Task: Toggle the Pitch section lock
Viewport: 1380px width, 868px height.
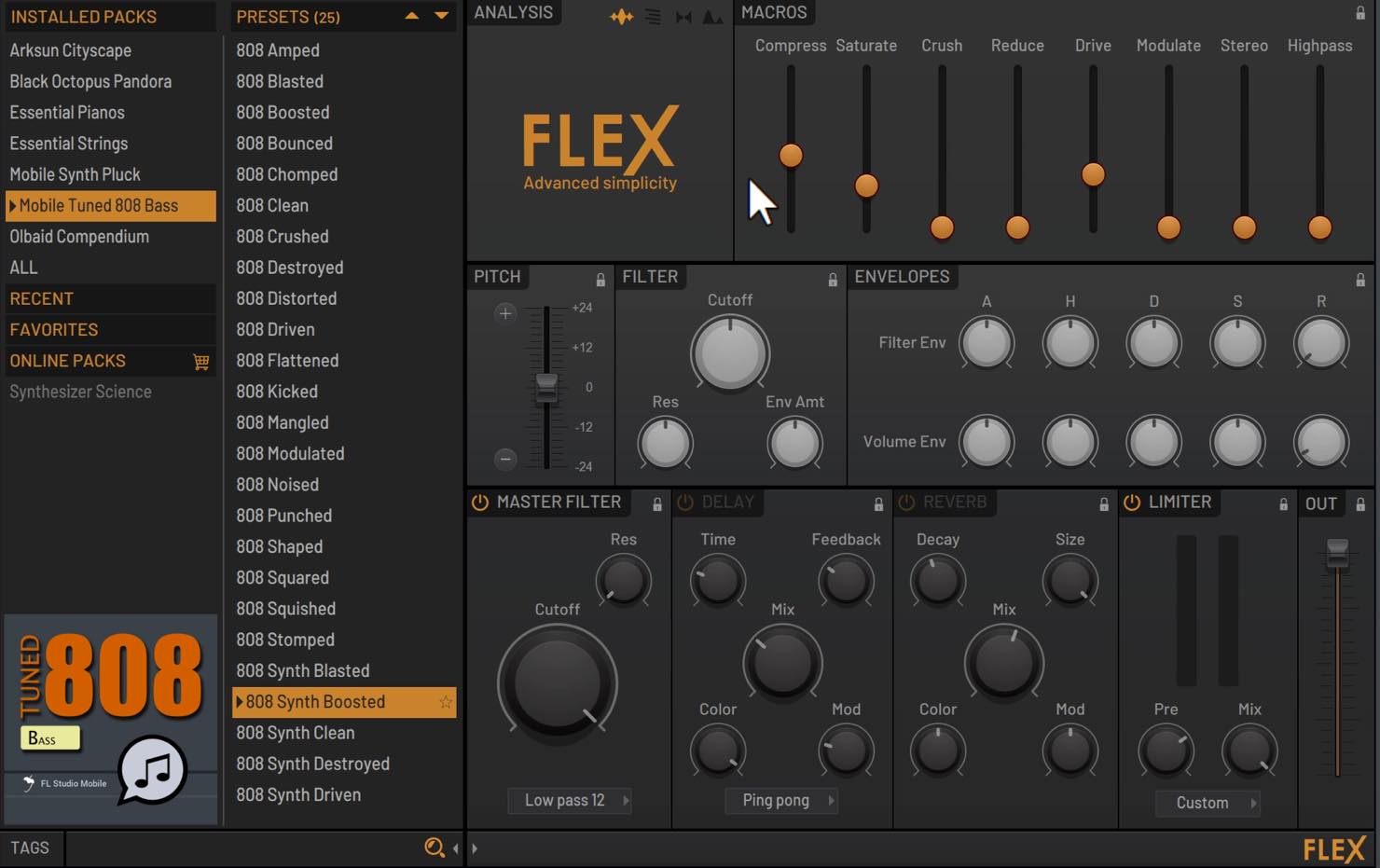Action: click(600, 280)
